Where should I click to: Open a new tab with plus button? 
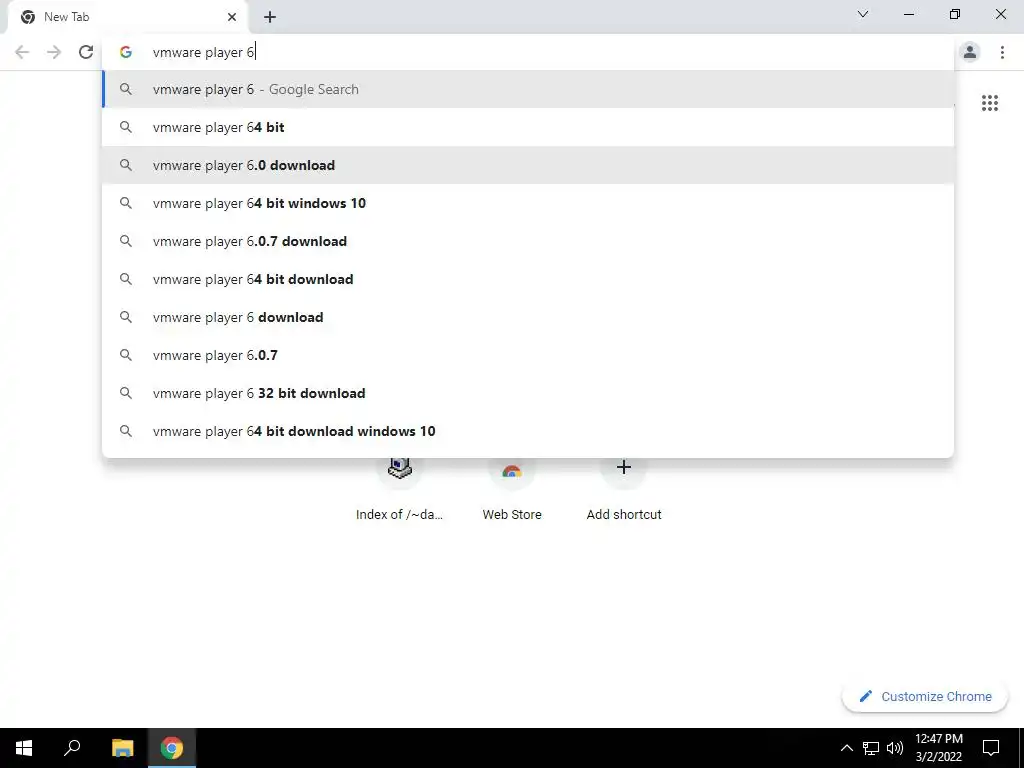pyautogui.click(x=270, y=17)
